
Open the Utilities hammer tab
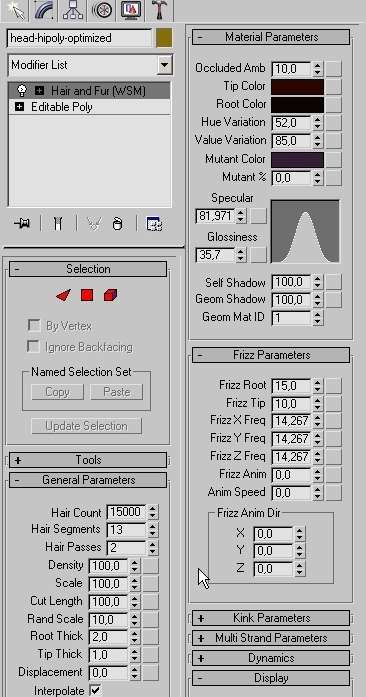(x=159, y=10)
